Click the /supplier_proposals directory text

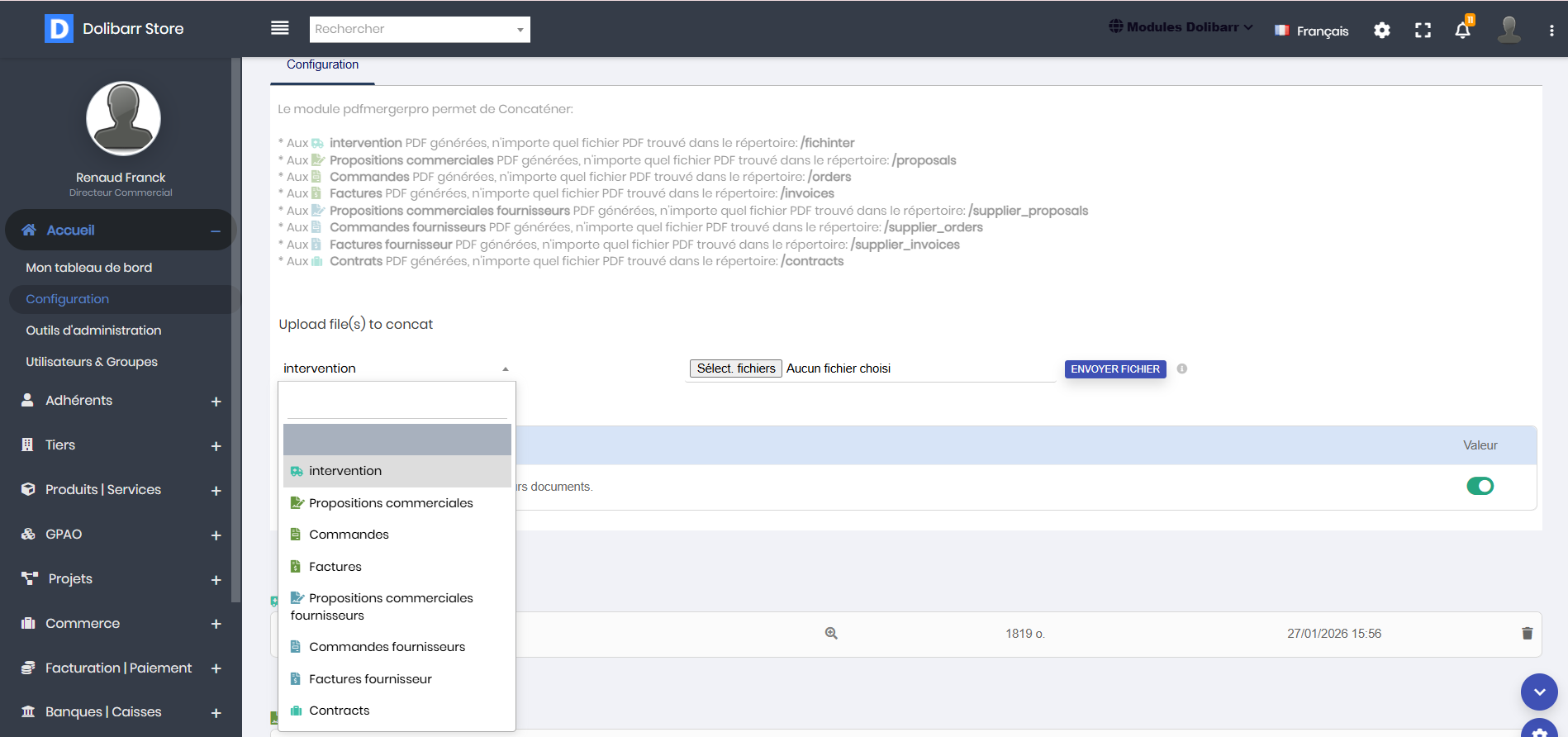point(1029,211)
